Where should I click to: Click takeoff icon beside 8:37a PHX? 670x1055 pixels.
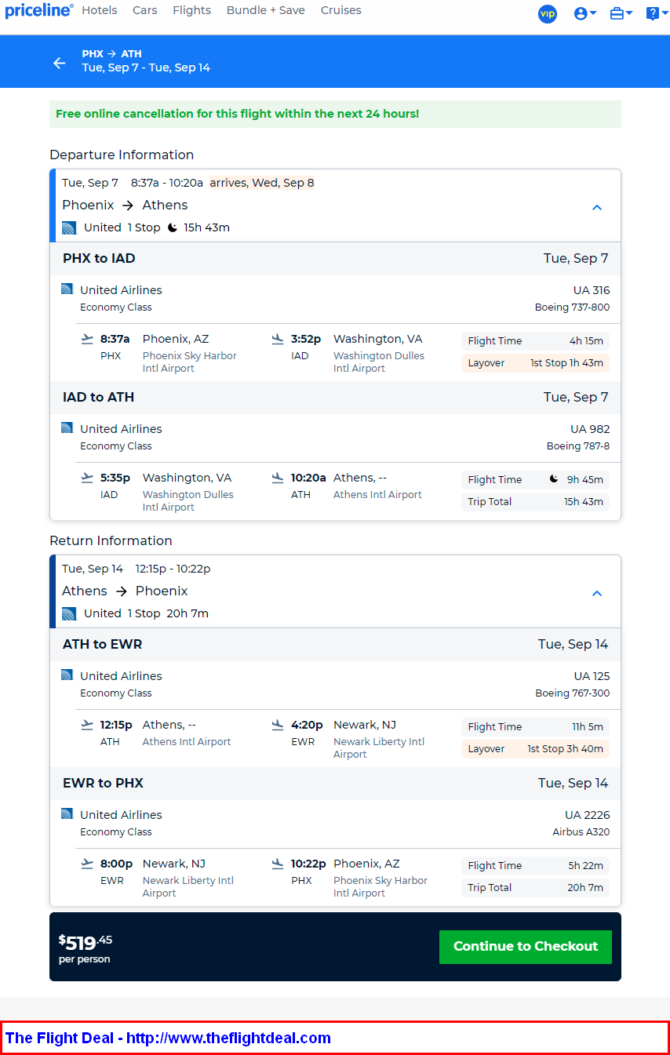coord(87,338)
